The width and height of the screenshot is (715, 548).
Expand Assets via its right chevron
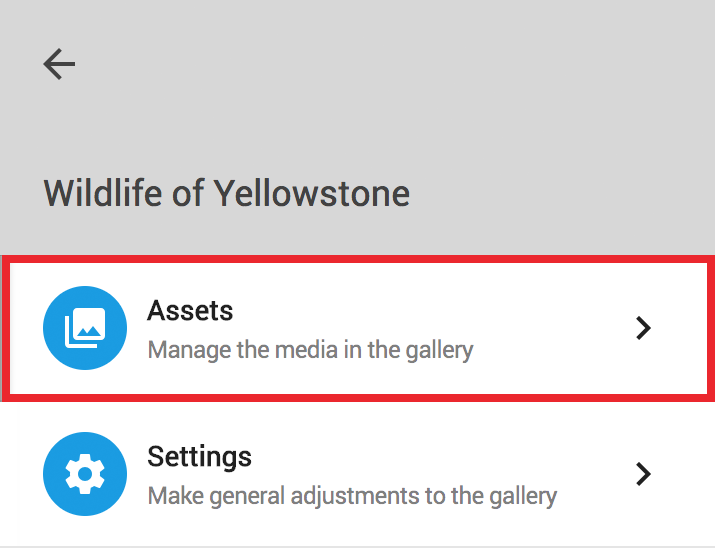[643, 328]
